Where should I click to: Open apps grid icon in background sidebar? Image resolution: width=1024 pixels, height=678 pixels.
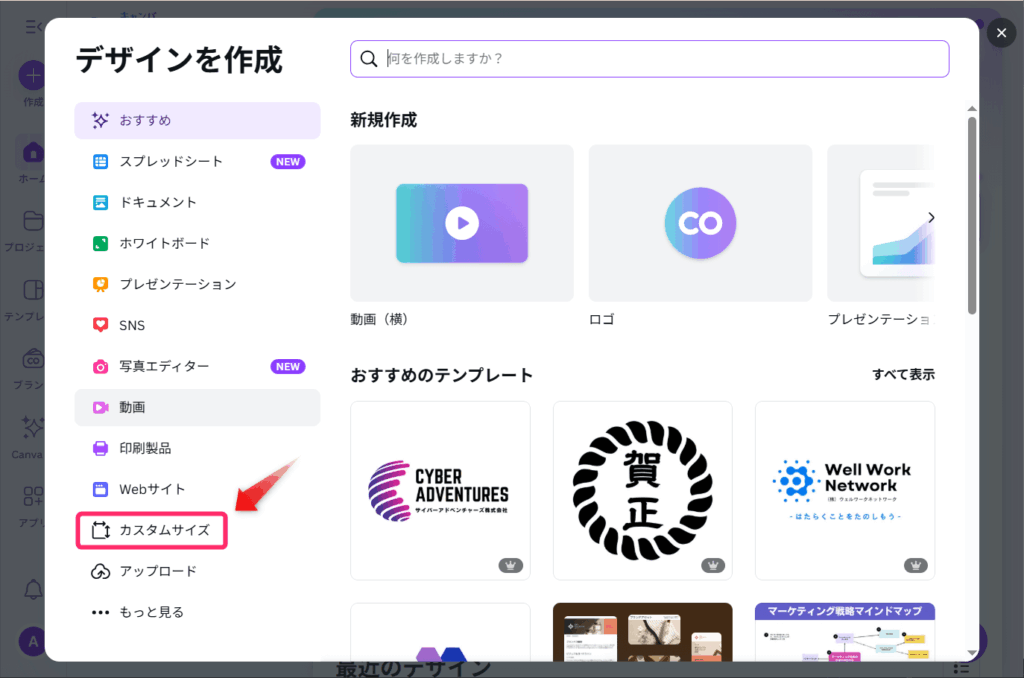point(33,496)
